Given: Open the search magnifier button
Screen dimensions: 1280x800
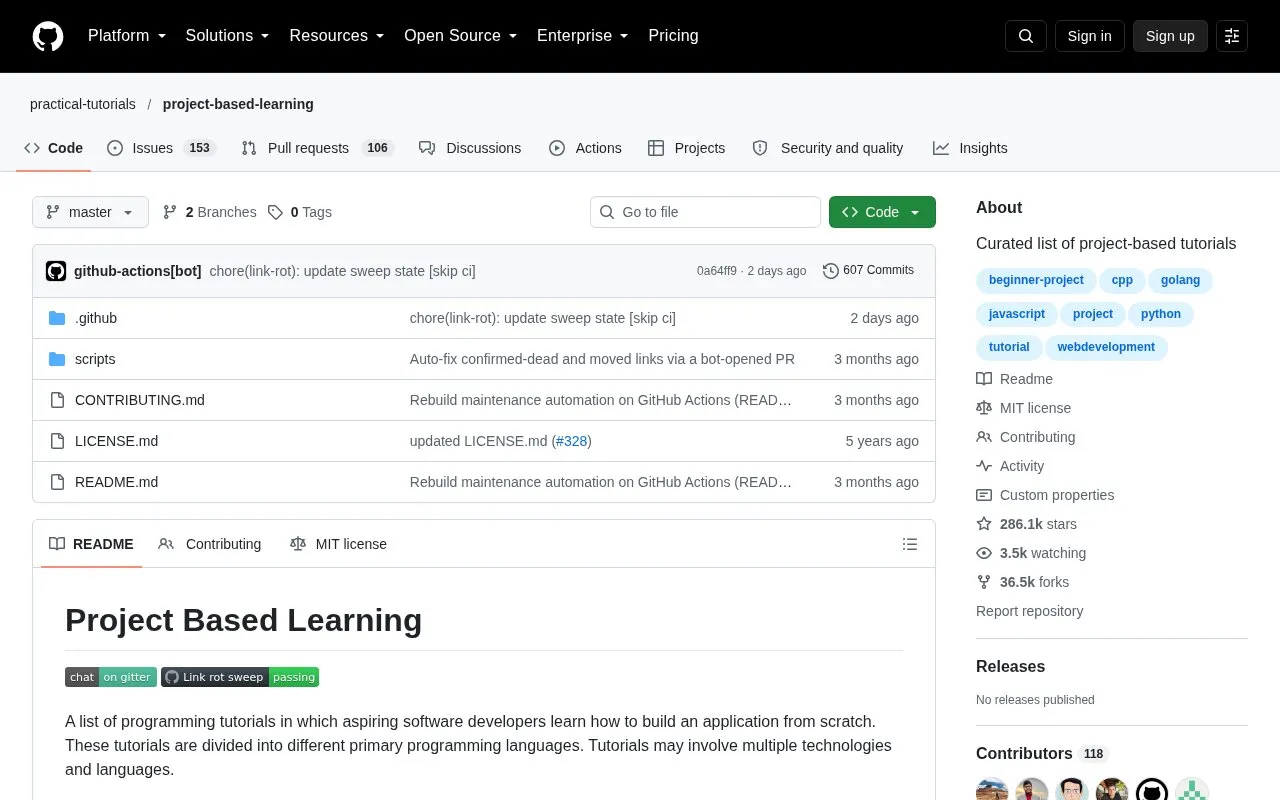Looking at the screenshot, I should 1026,36.
